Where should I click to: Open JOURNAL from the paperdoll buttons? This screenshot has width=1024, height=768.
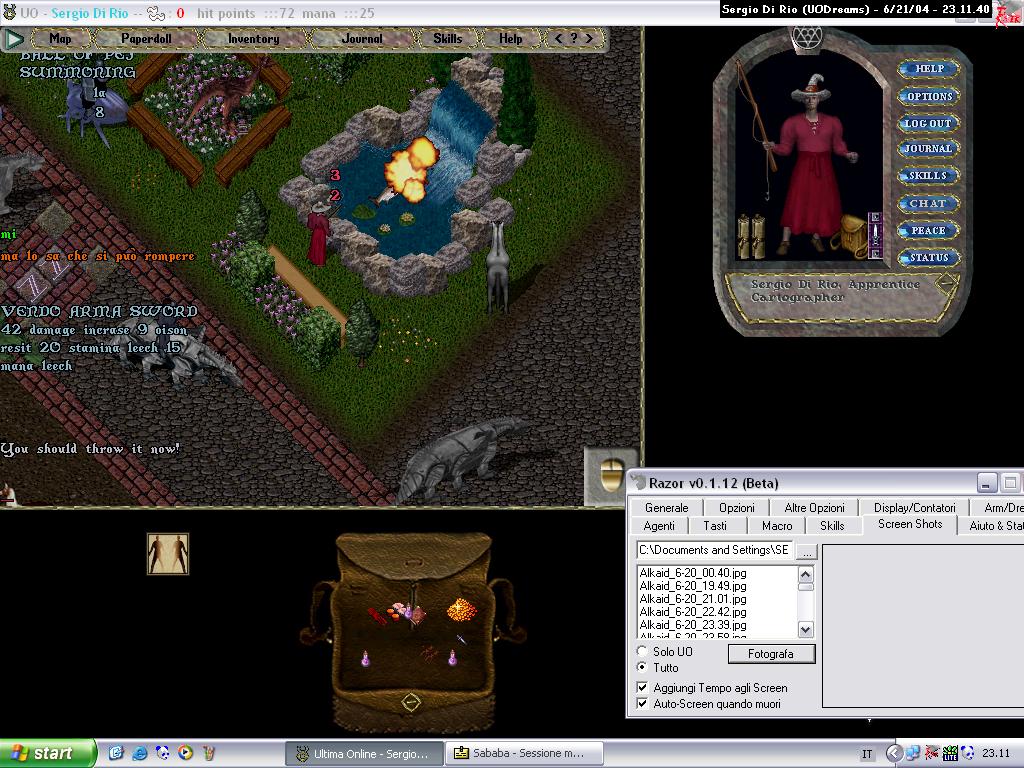coord(928,149)
